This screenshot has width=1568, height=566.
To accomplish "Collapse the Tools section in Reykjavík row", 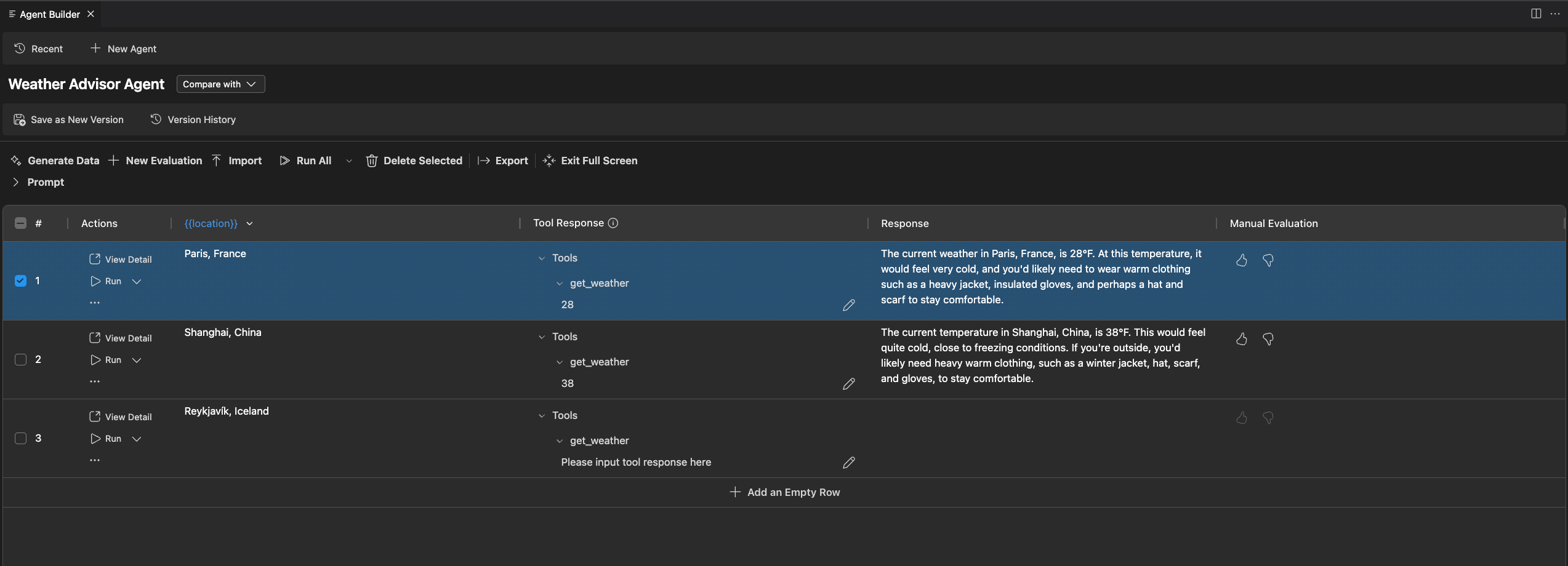I will click(x=542, y=415).
